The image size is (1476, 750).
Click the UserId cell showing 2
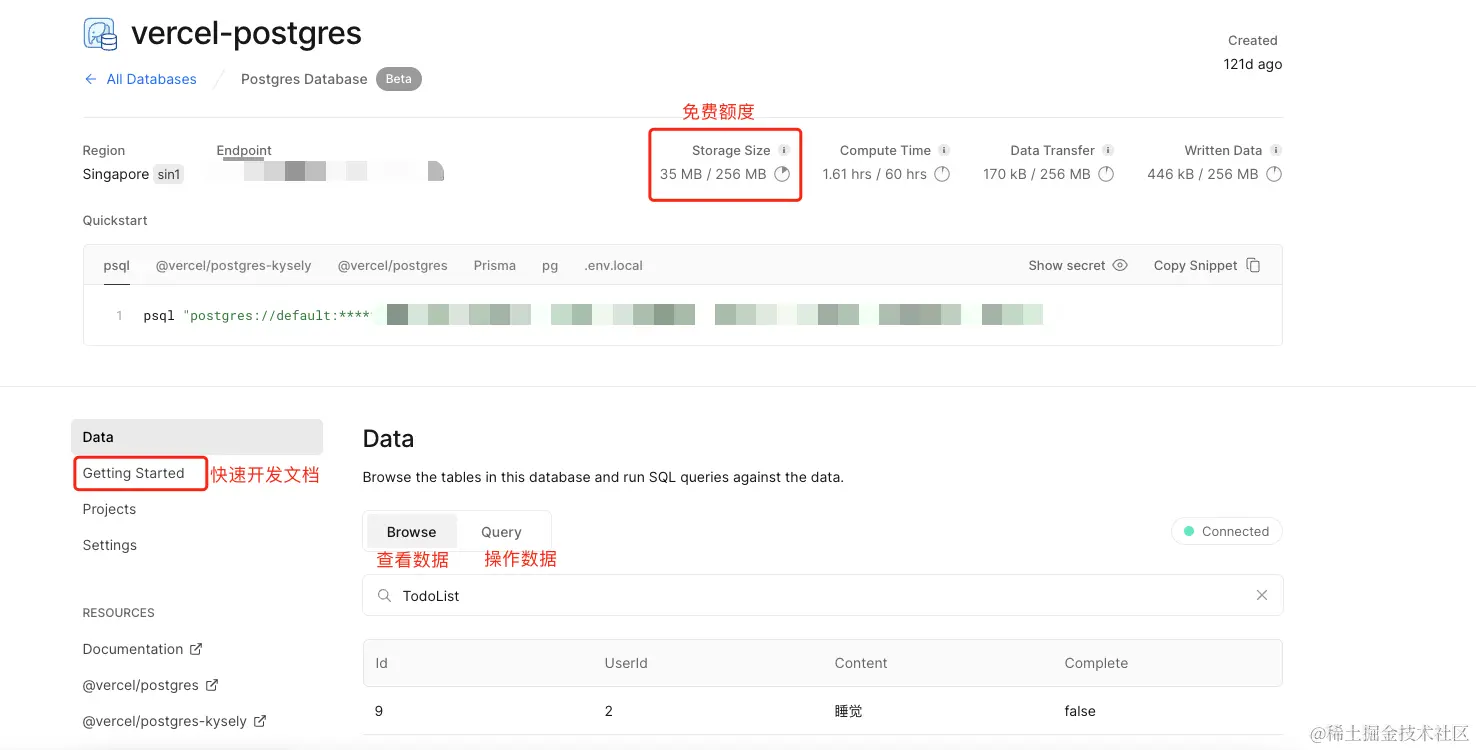(x=609, y=711)
